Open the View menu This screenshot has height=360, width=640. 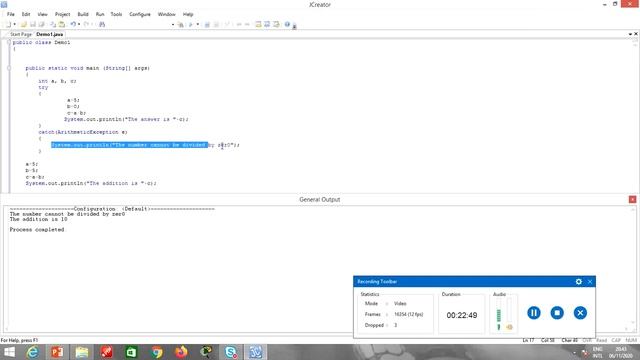[x=42, y=14]
